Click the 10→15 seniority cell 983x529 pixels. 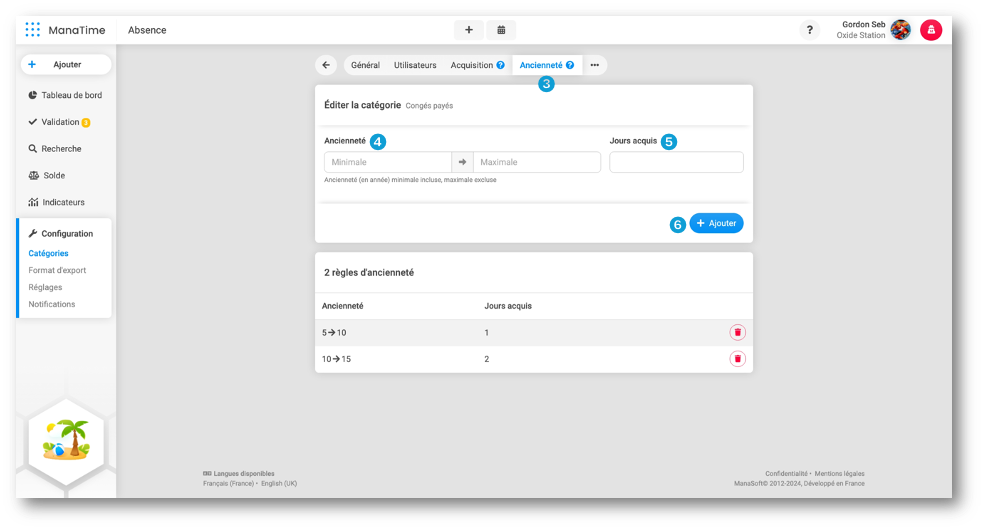(x=336, y=359)
